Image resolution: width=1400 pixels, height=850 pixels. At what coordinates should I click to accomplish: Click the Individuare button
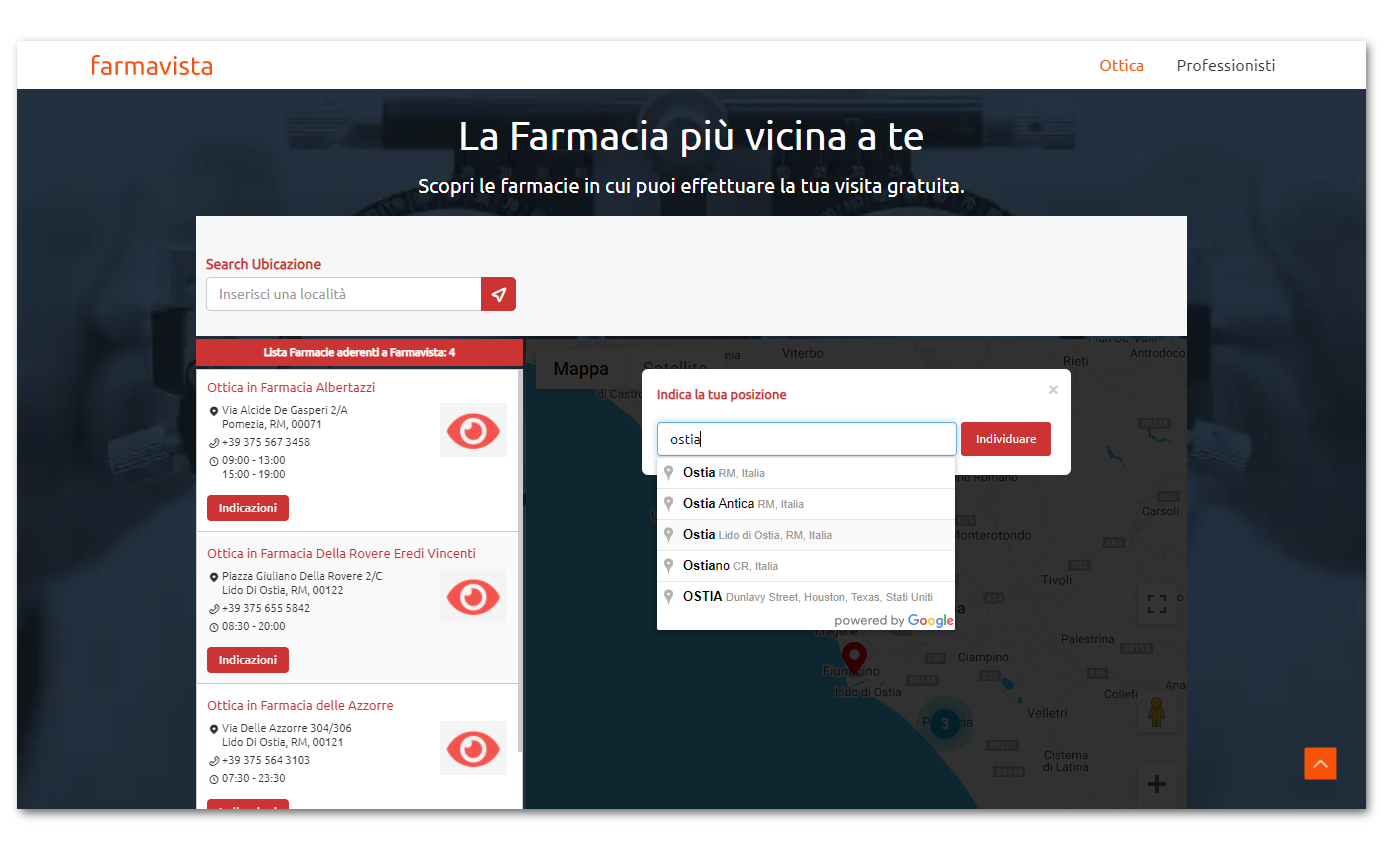pyautogui.click(x=1006, y=439)
